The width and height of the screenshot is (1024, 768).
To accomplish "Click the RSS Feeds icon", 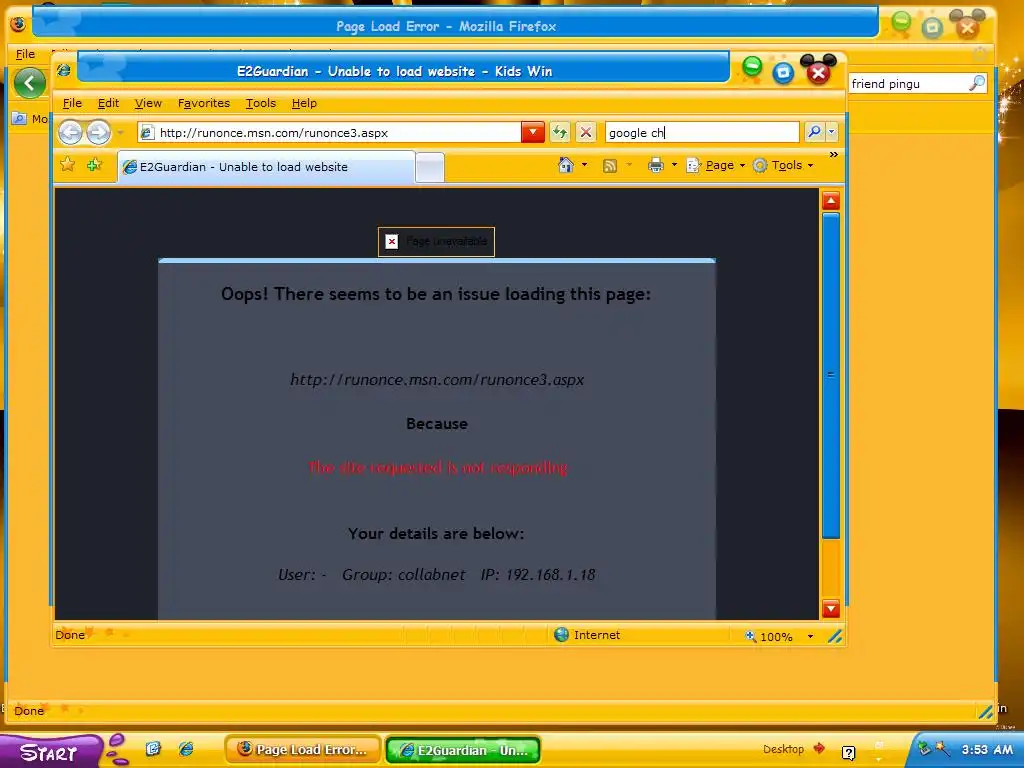I will tap(610, 166).
